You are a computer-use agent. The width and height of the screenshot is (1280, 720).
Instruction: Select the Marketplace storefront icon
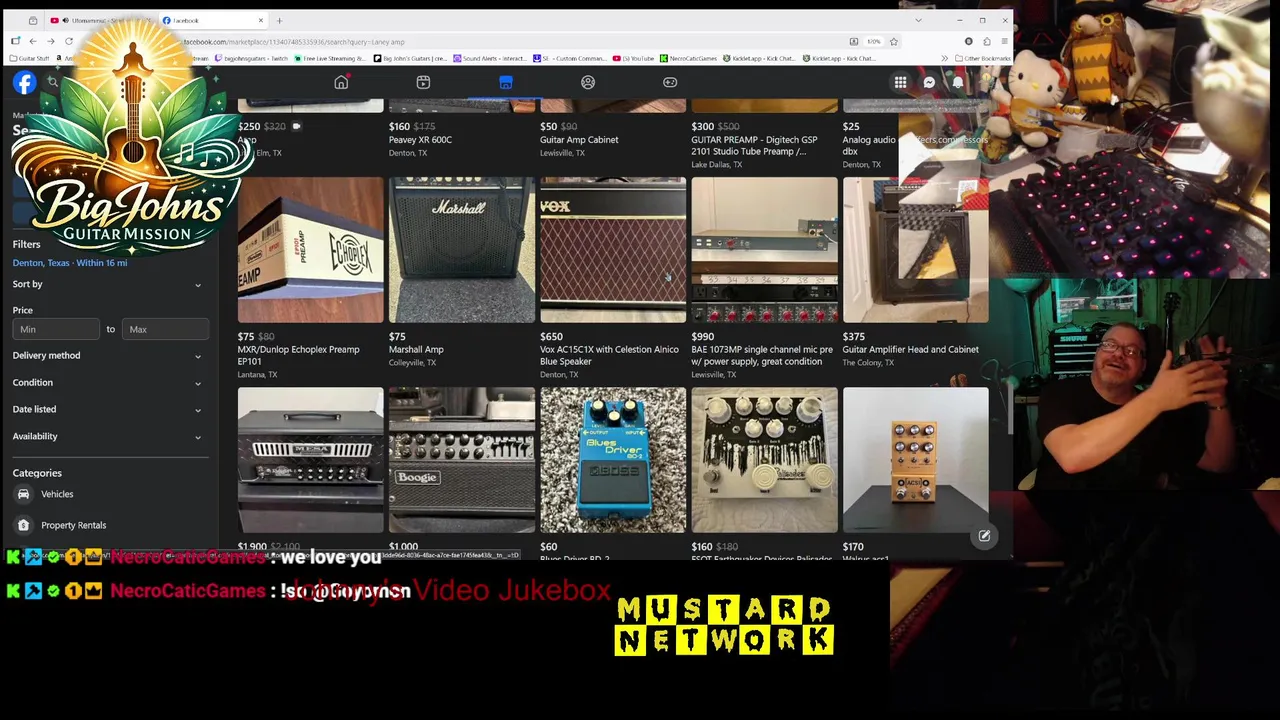click(x=506, y=82)
